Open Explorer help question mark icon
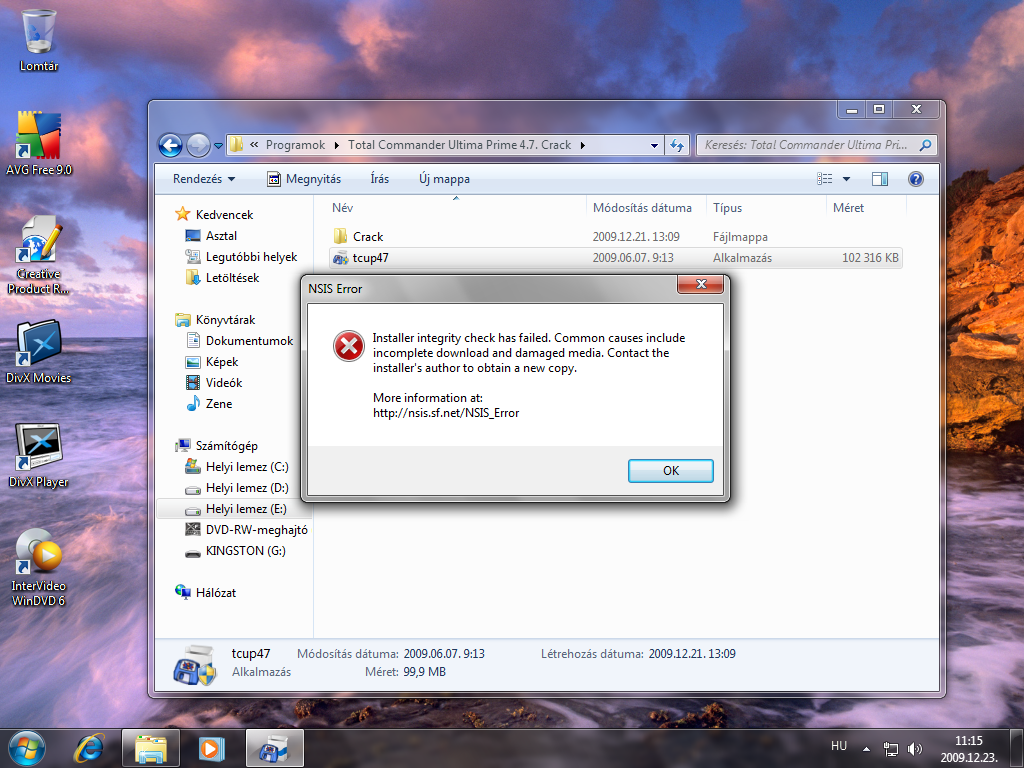Screen dimensions: 1024x768 pos(916,179)
